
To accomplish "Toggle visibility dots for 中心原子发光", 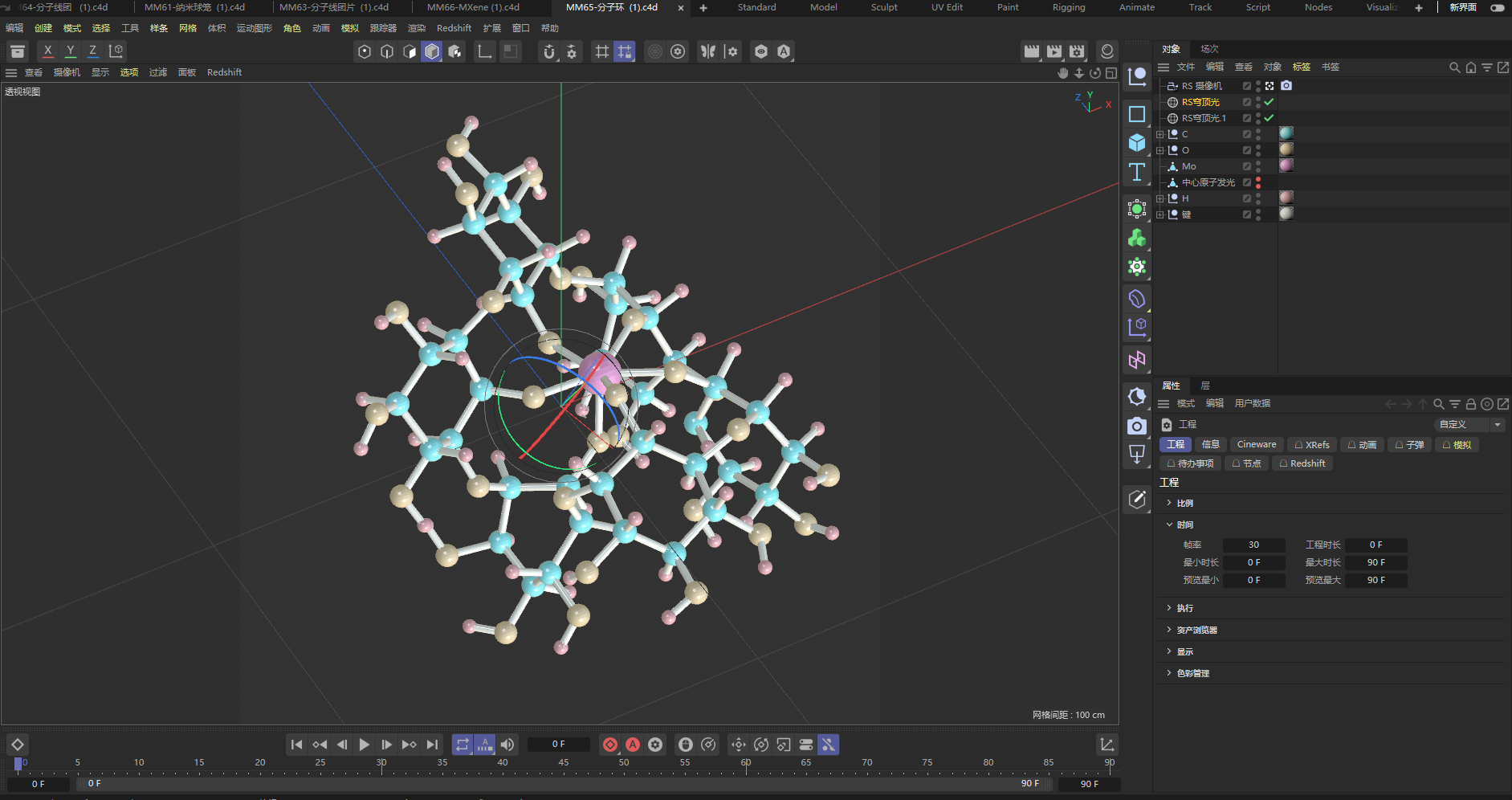I will 1258,182.
